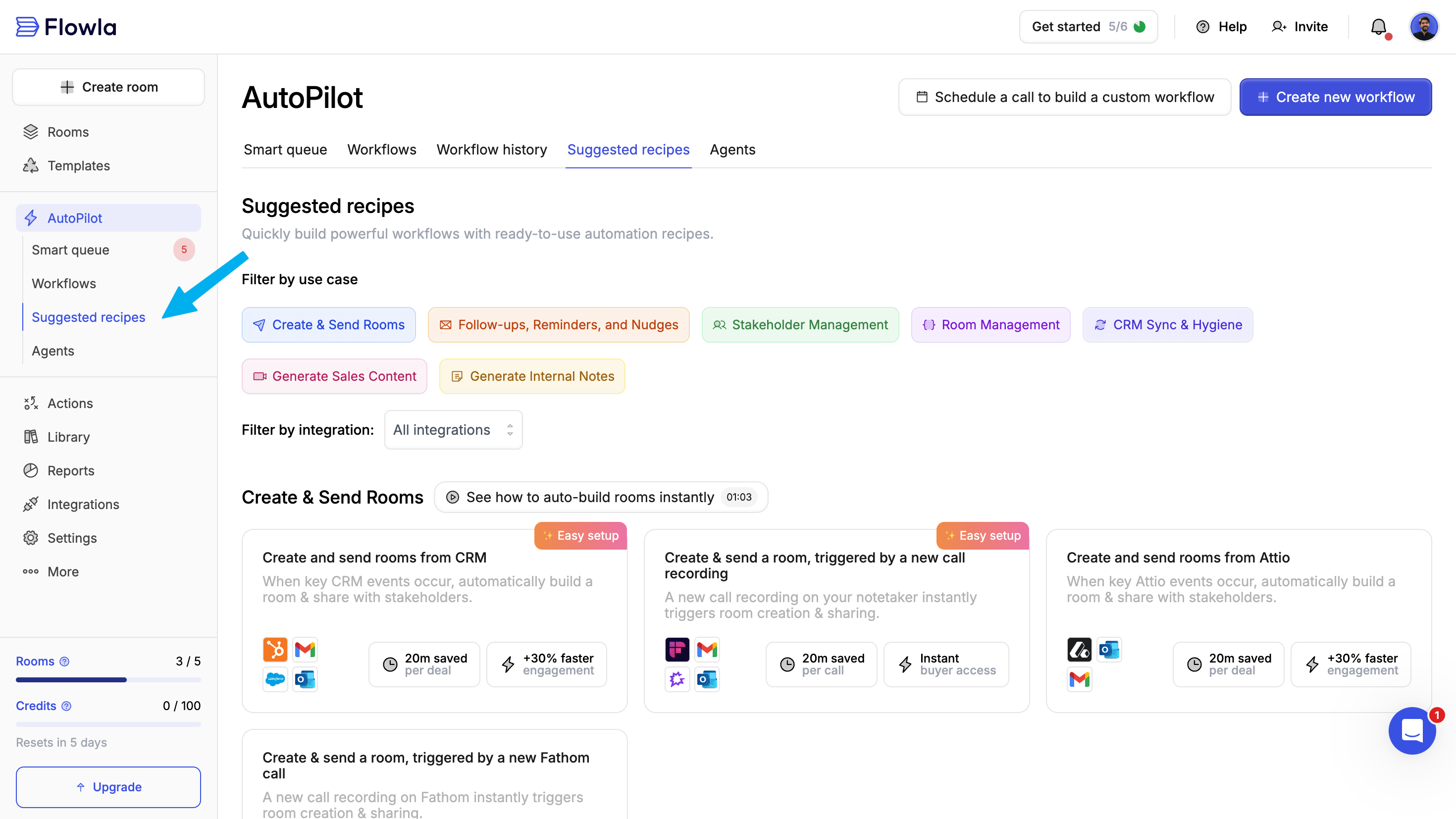This screenshot has width=1456, height=819.
Task: Click the Upgrade button
Action: pyautogui.click(x=108, y=787)
